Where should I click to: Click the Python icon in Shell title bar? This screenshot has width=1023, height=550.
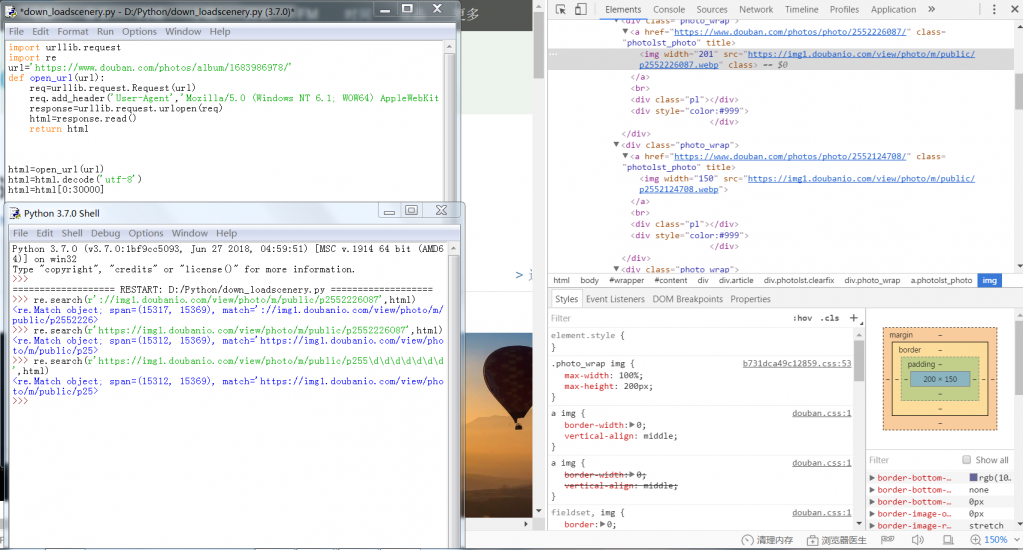pyautogui.click(x=13, y=212)
